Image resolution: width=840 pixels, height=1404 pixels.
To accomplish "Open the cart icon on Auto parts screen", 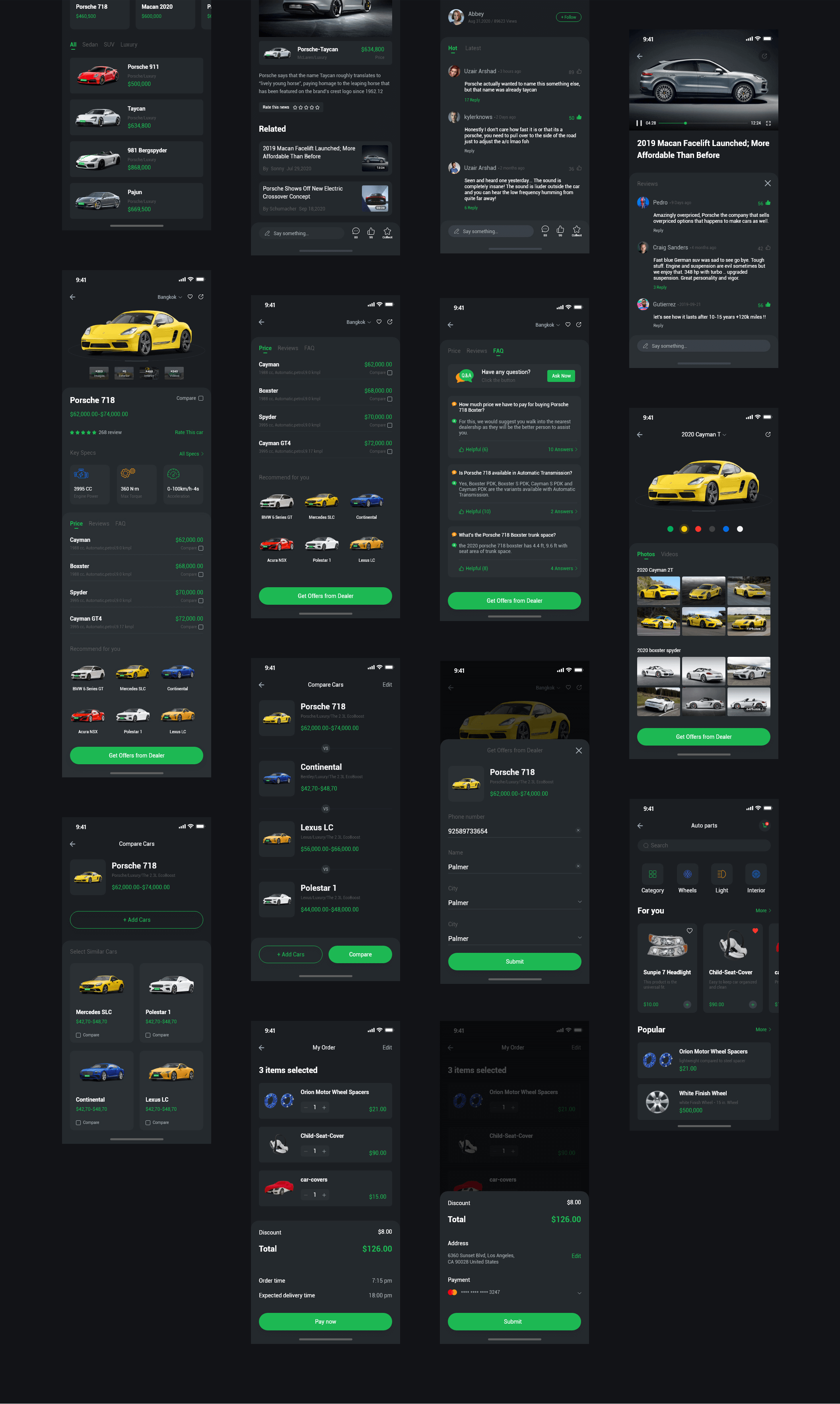I will 765,826.
